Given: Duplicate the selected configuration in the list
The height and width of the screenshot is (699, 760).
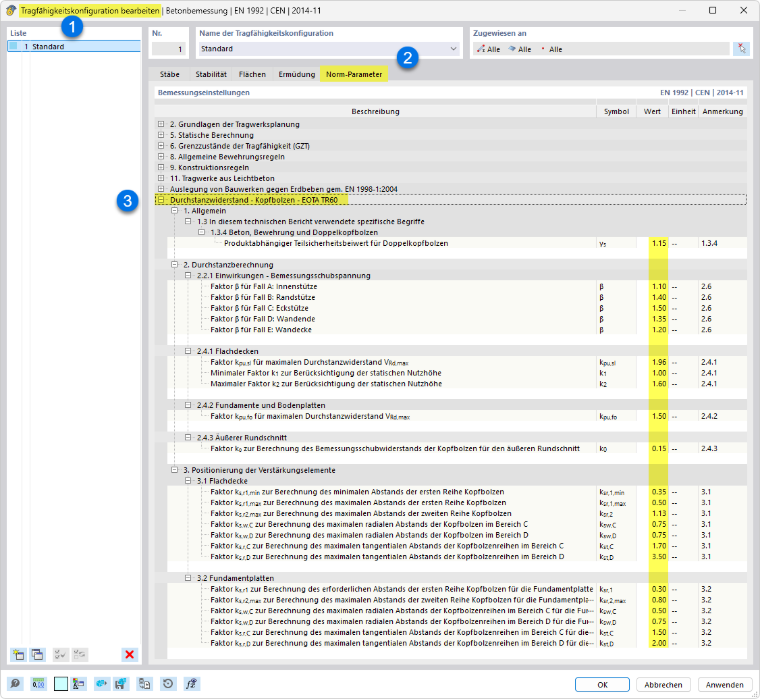Looking at the screenshot, I should (37, 654).
